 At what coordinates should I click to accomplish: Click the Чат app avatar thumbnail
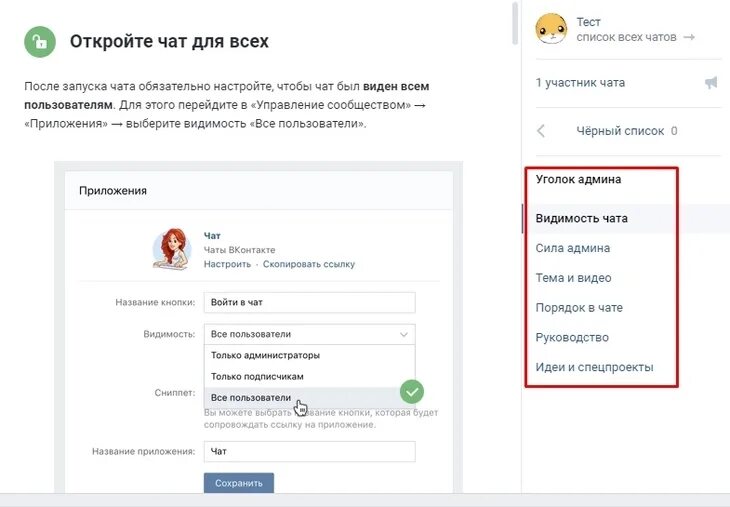point(172,249)
